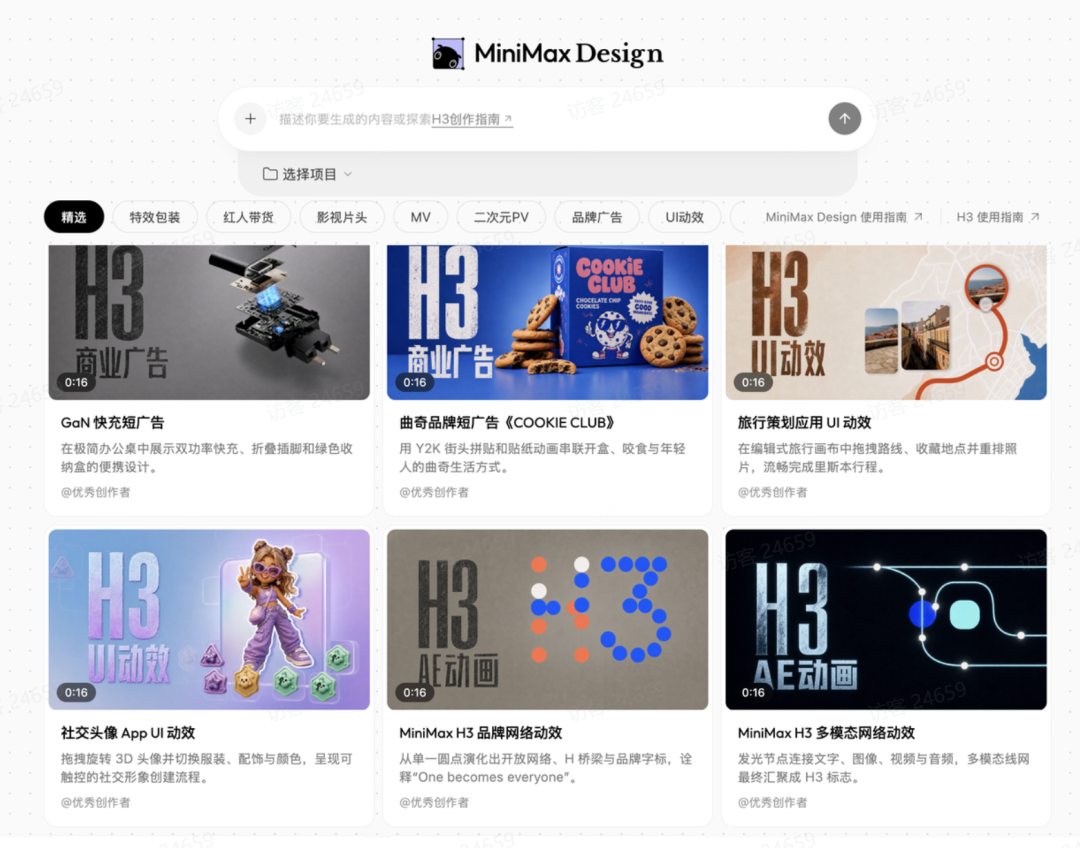Screen dimensions: 1080x848
Task: Click @优秀创作者 under GaN 快充短广告
Action: (96, 492)
